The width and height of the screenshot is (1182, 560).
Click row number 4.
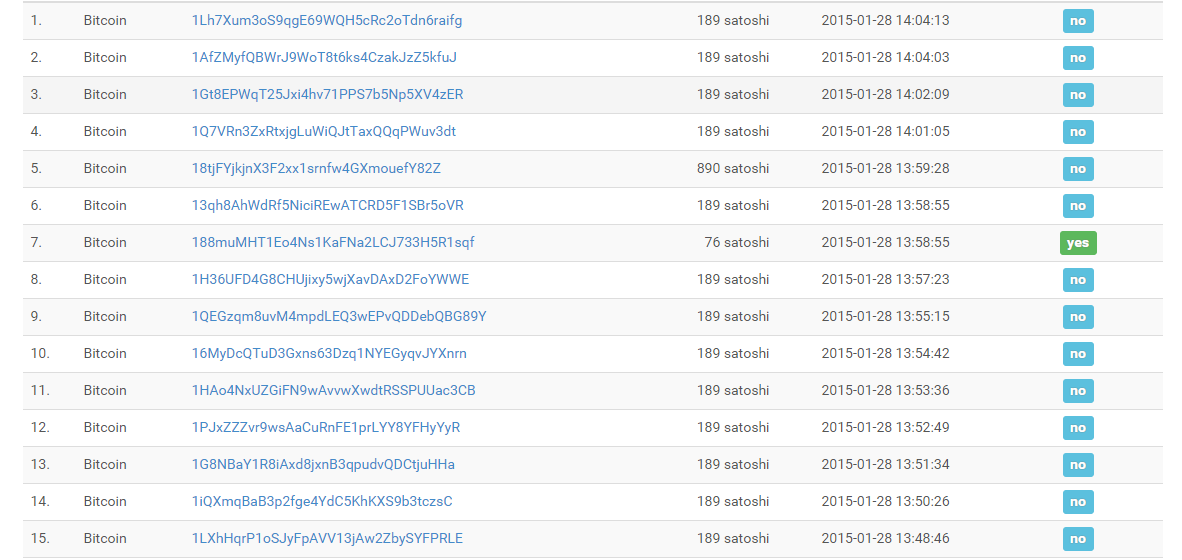pyautogui.click(x=36, y=131)
